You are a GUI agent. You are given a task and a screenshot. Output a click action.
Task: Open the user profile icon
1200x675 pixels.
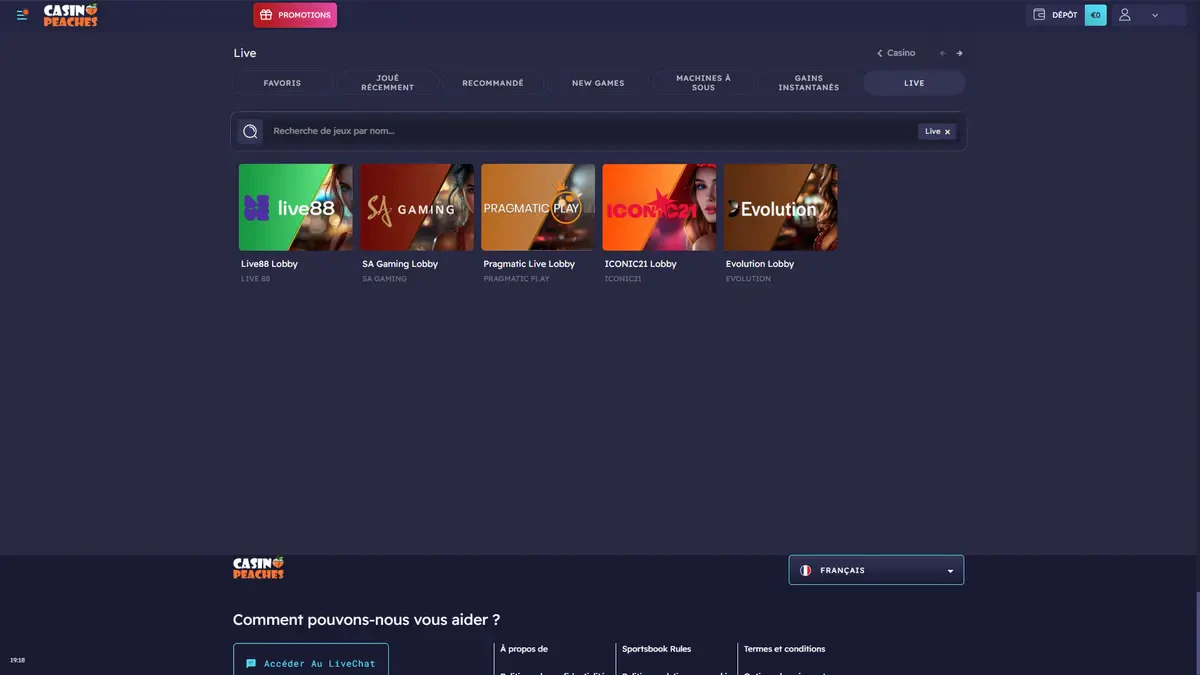point(1125,15)
